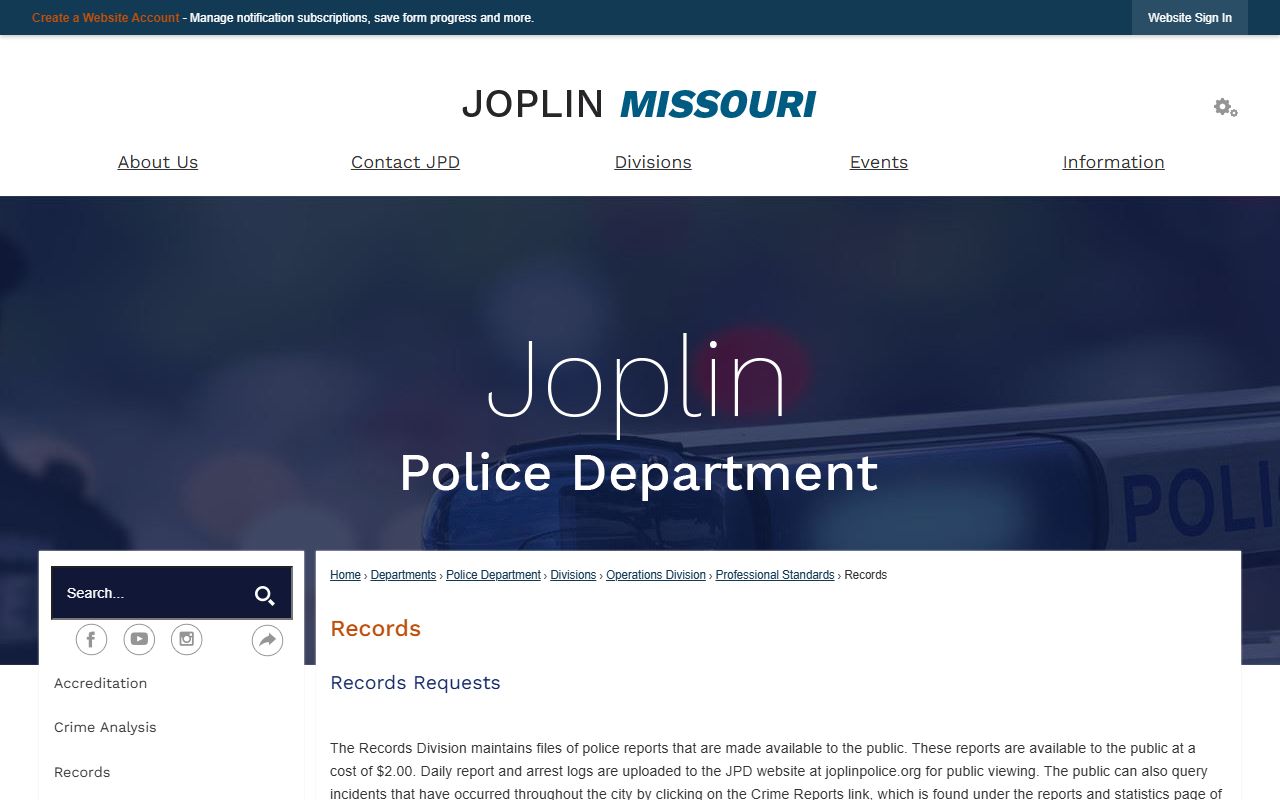
Task: Click the Joplin Police Department banner title
Action: (x=638, y=416)
